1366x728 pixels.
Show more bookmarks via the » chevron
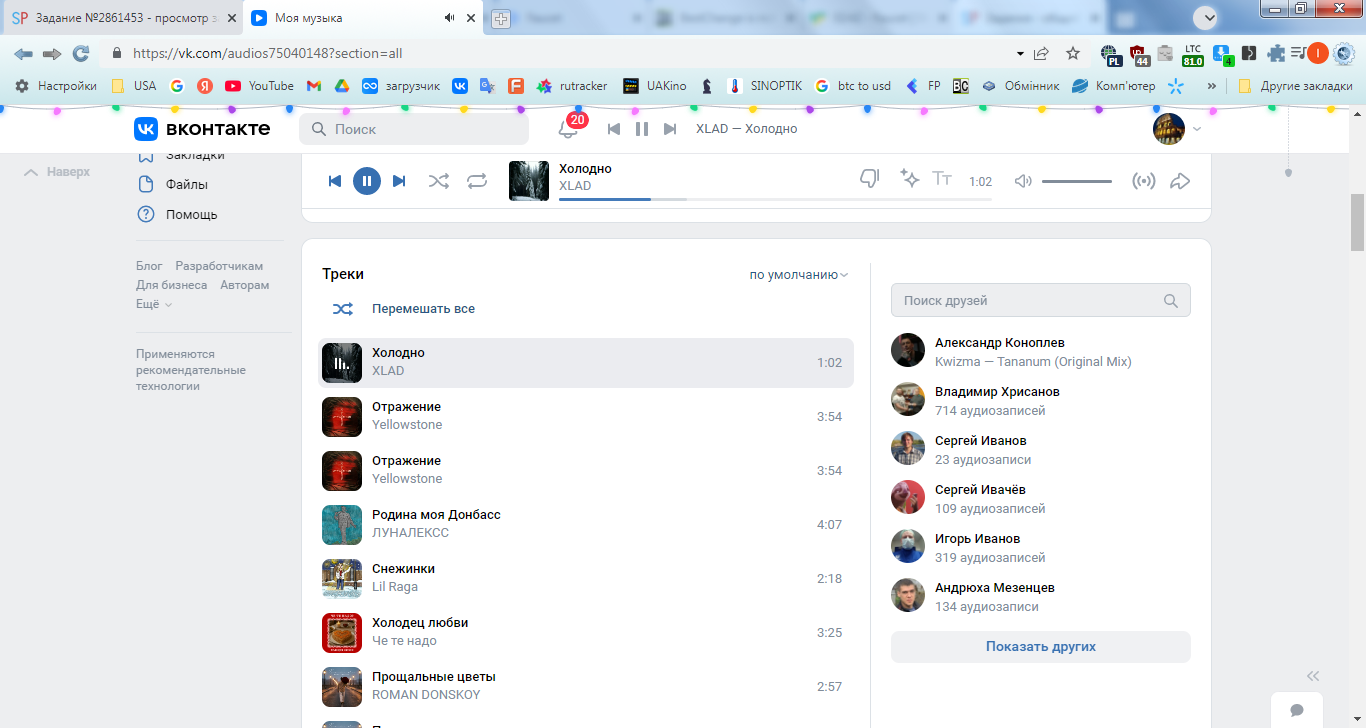coord(1212,86)
